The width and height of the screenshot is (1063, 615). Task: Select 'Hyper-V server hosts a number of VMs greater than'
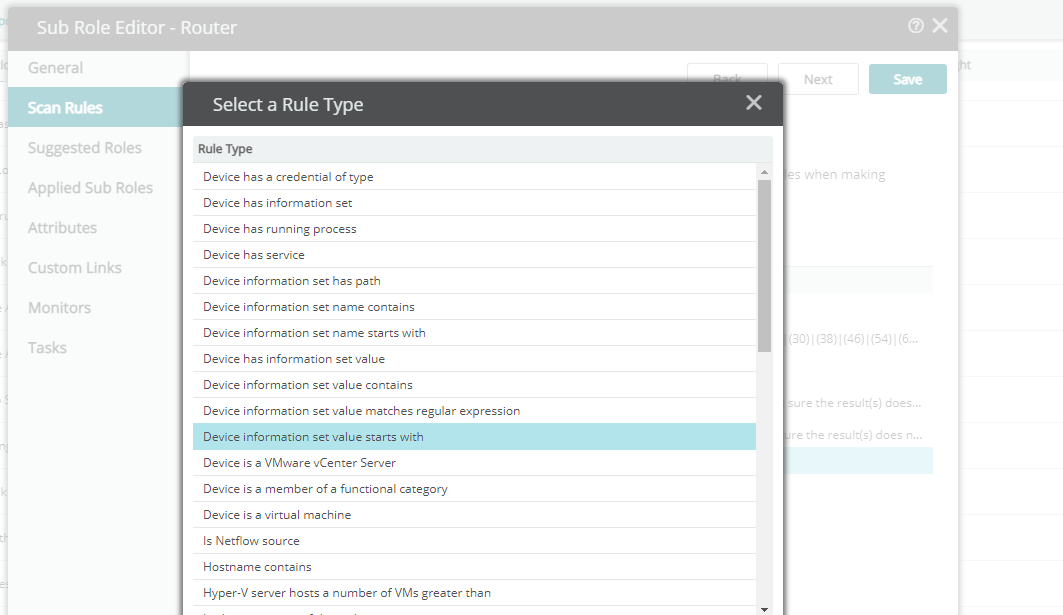475,593
